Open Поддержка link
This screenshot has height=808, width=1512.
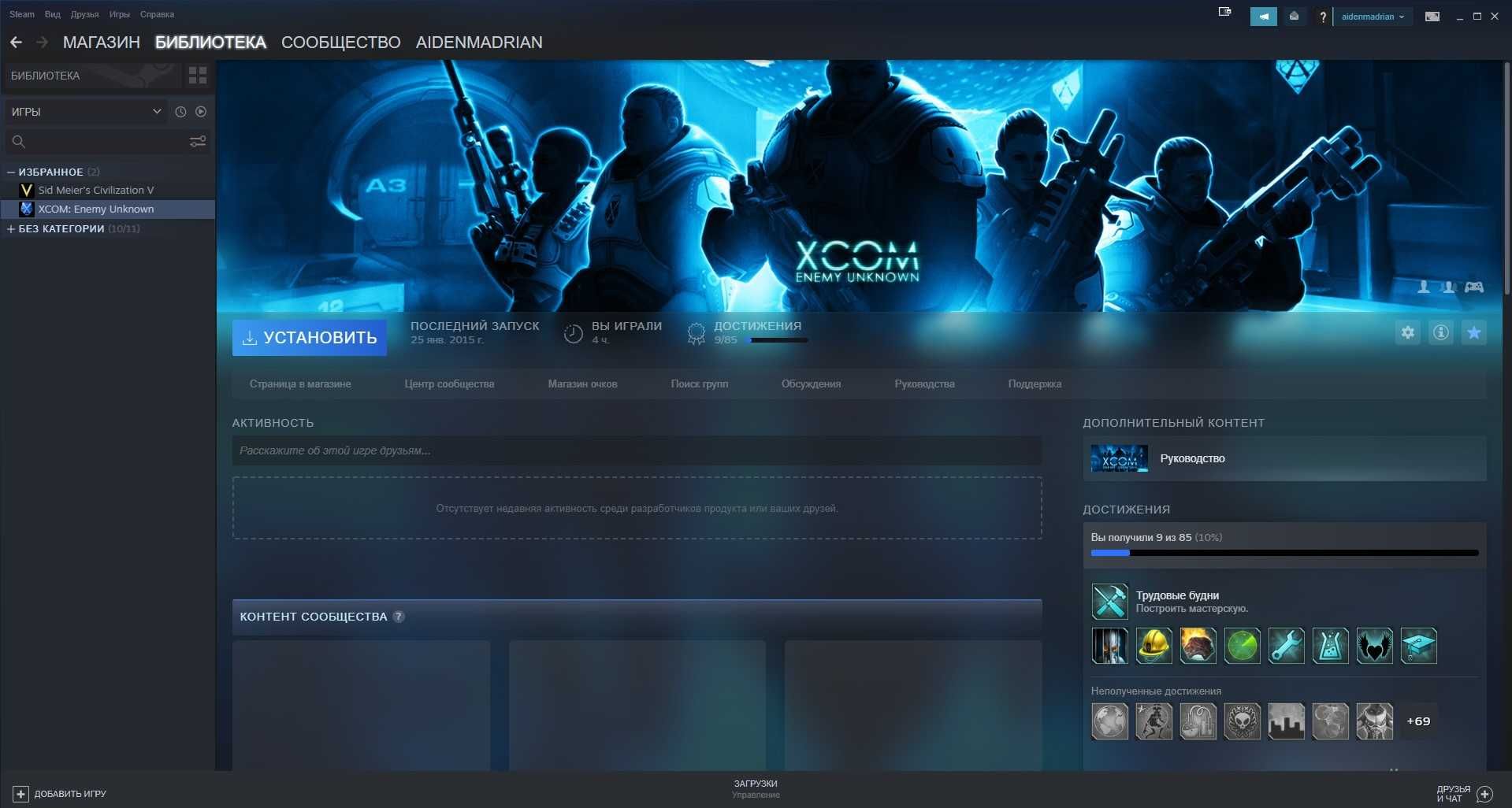[1035, 384]
